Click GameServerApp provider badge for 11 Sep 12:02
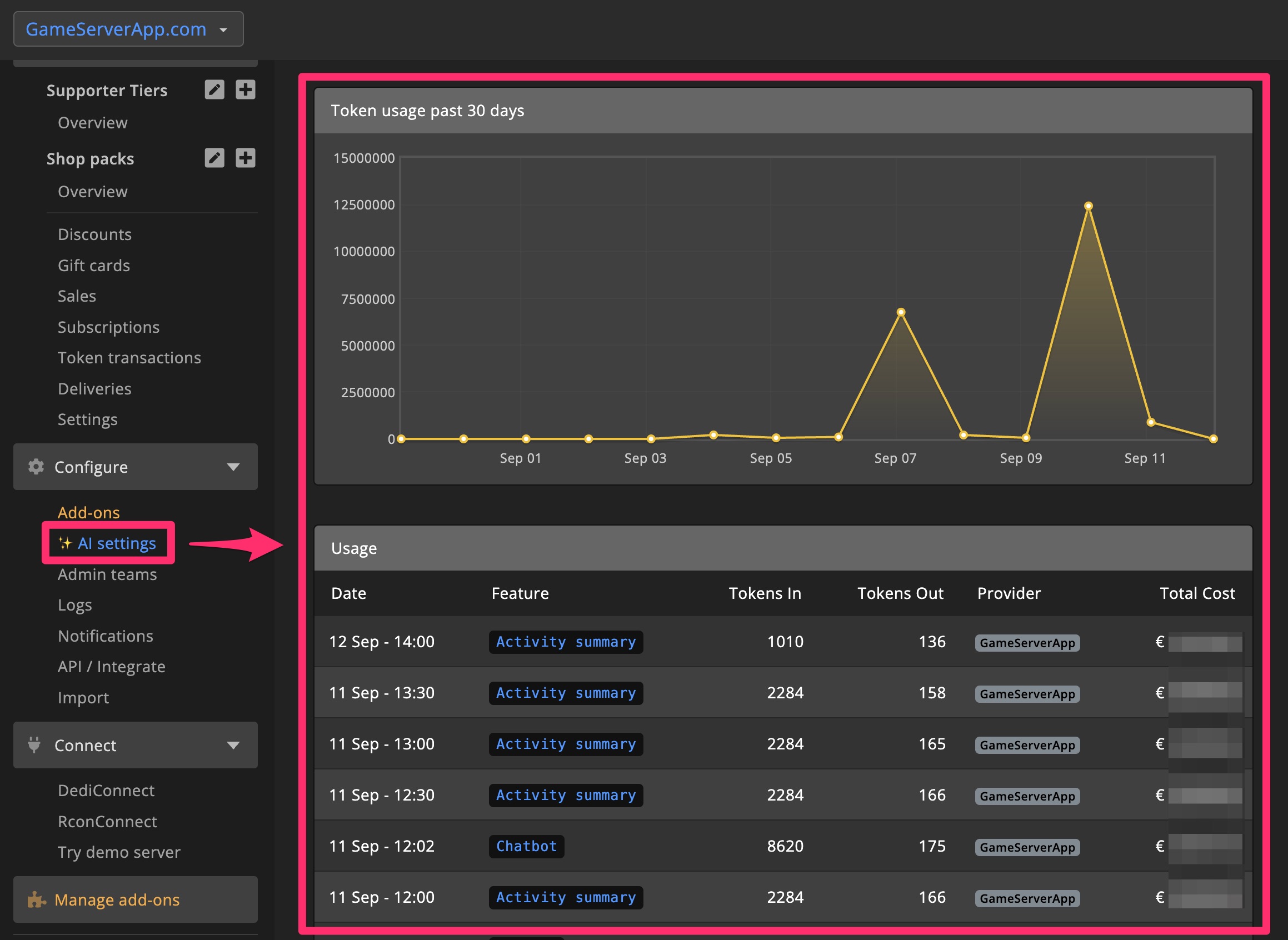The image size is (1288, 940). 1027,848
